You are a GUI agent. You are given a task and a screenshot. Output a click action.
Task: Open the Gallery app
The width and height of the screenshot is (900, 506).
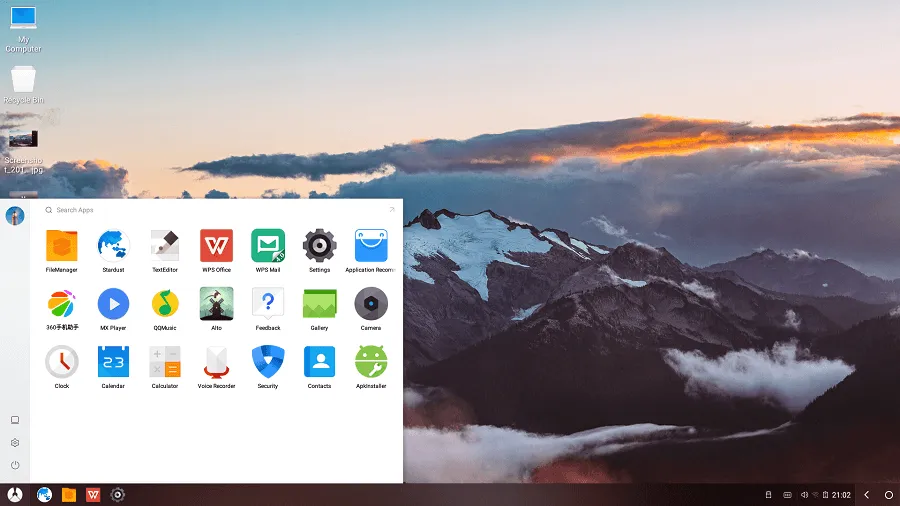(x=319, y=304)
